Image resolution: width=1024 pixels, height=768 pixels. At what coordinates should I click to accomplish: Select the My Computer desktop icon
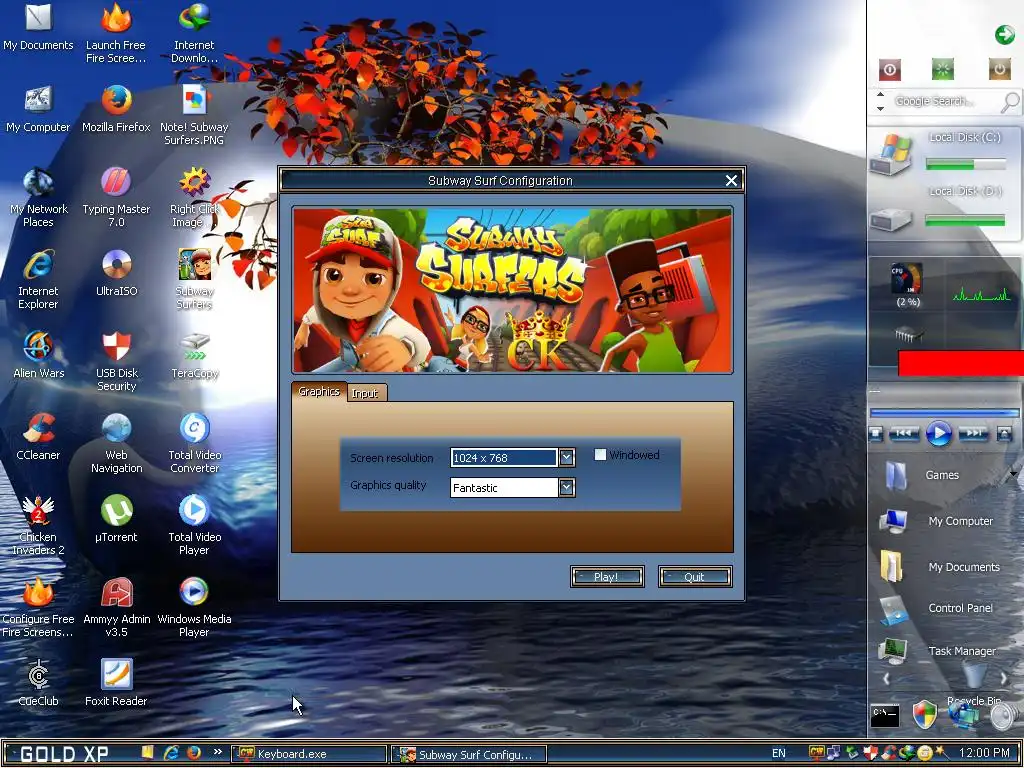coord(38,109)
